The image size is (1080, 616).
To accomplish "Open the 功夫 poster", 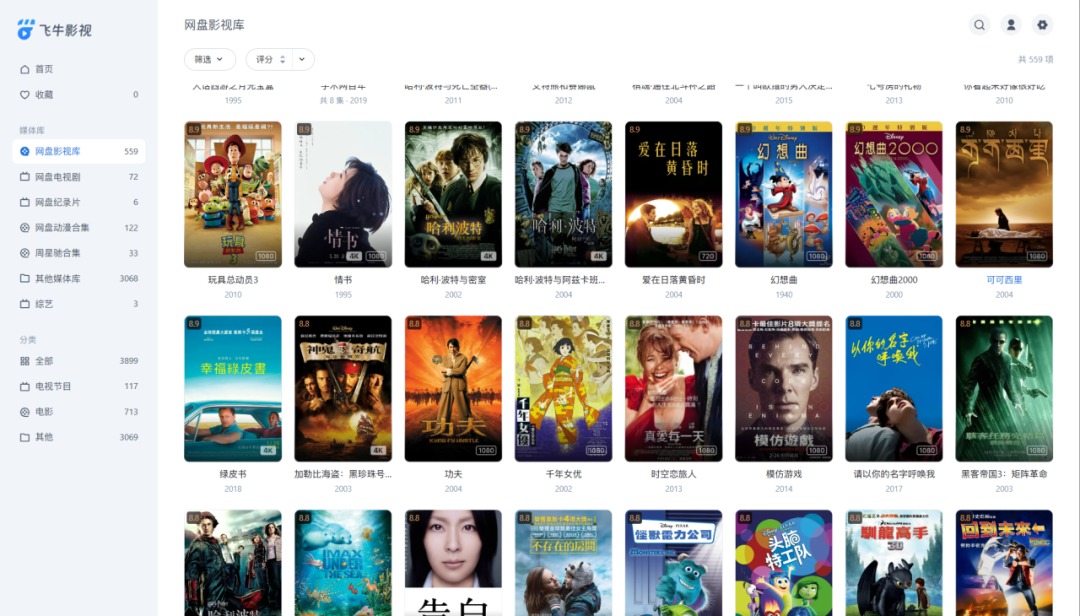I will [453, 389].
